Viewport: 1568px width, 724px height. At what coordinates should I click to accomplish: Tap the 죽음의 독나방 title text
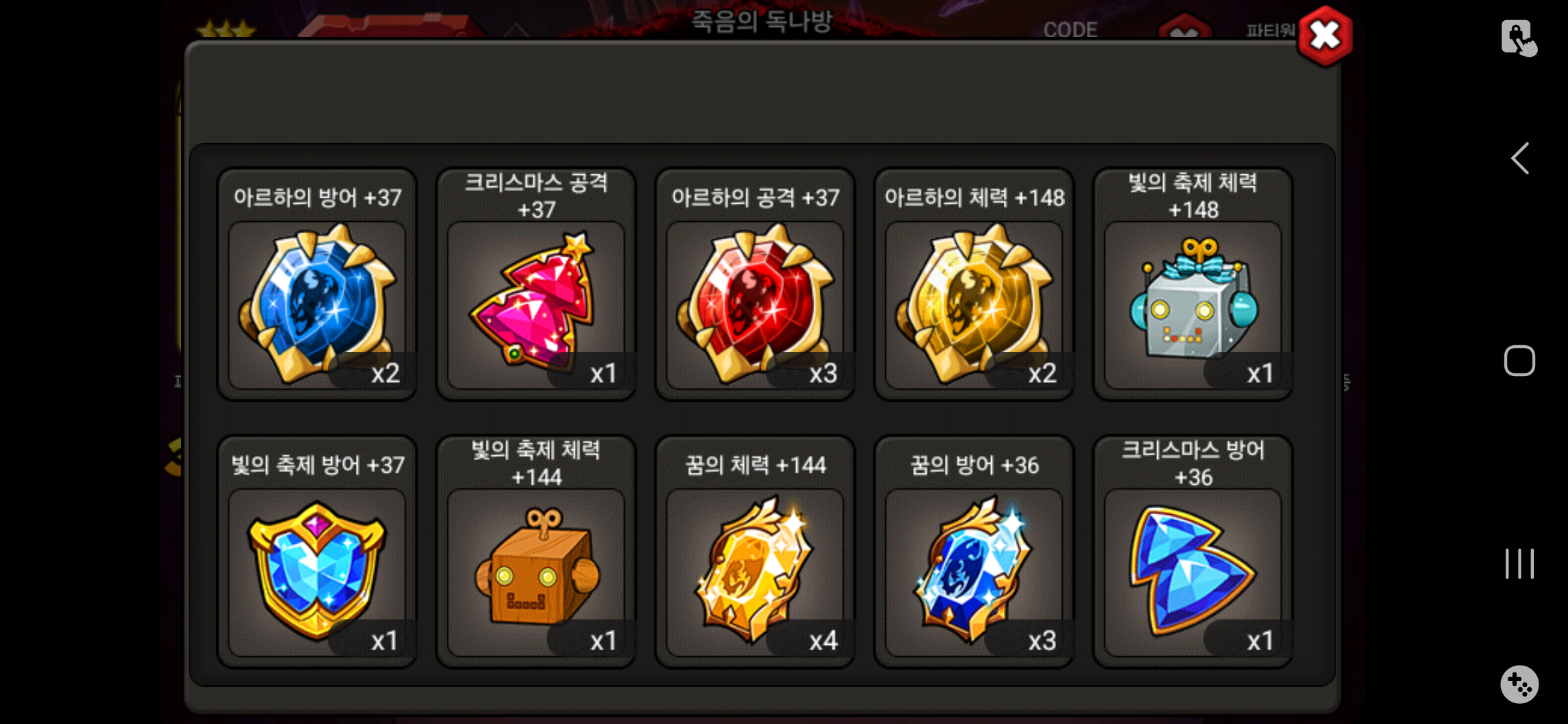[x=762, y=21]
